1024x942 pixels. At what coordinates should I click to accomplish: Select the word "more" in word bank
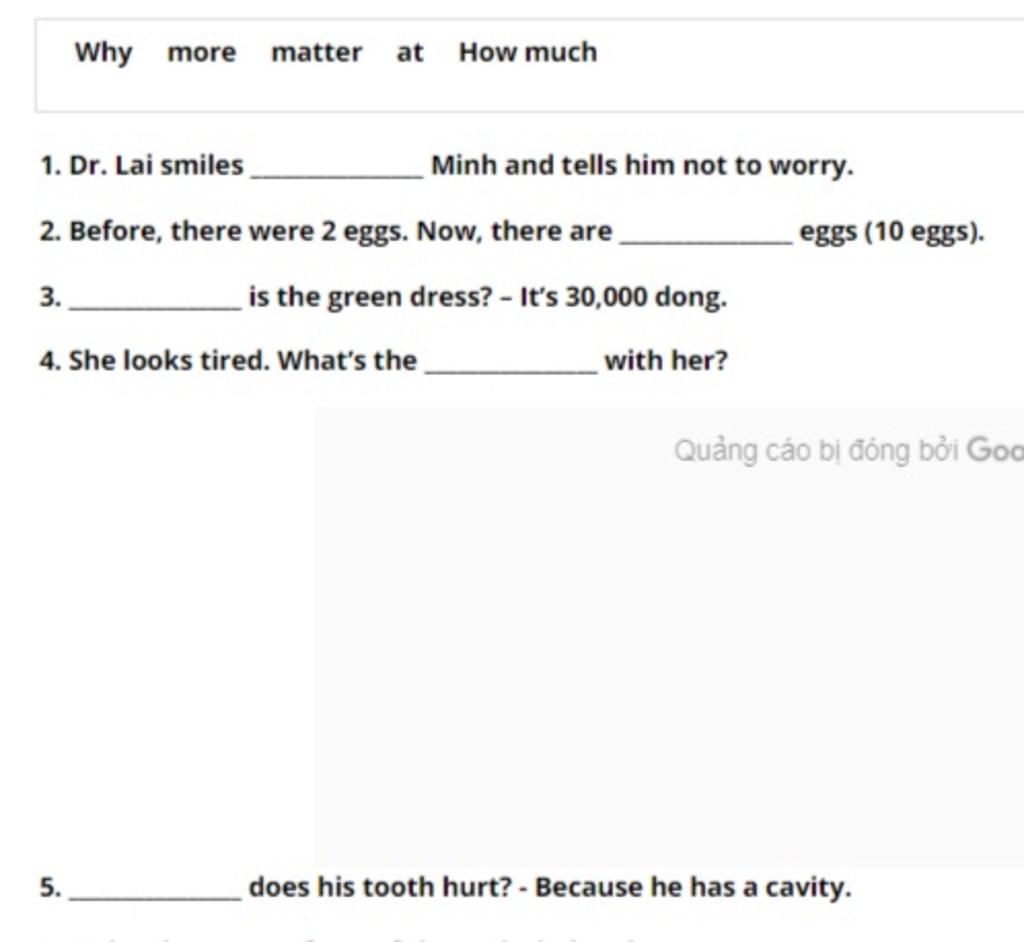[x=201, y=52]
